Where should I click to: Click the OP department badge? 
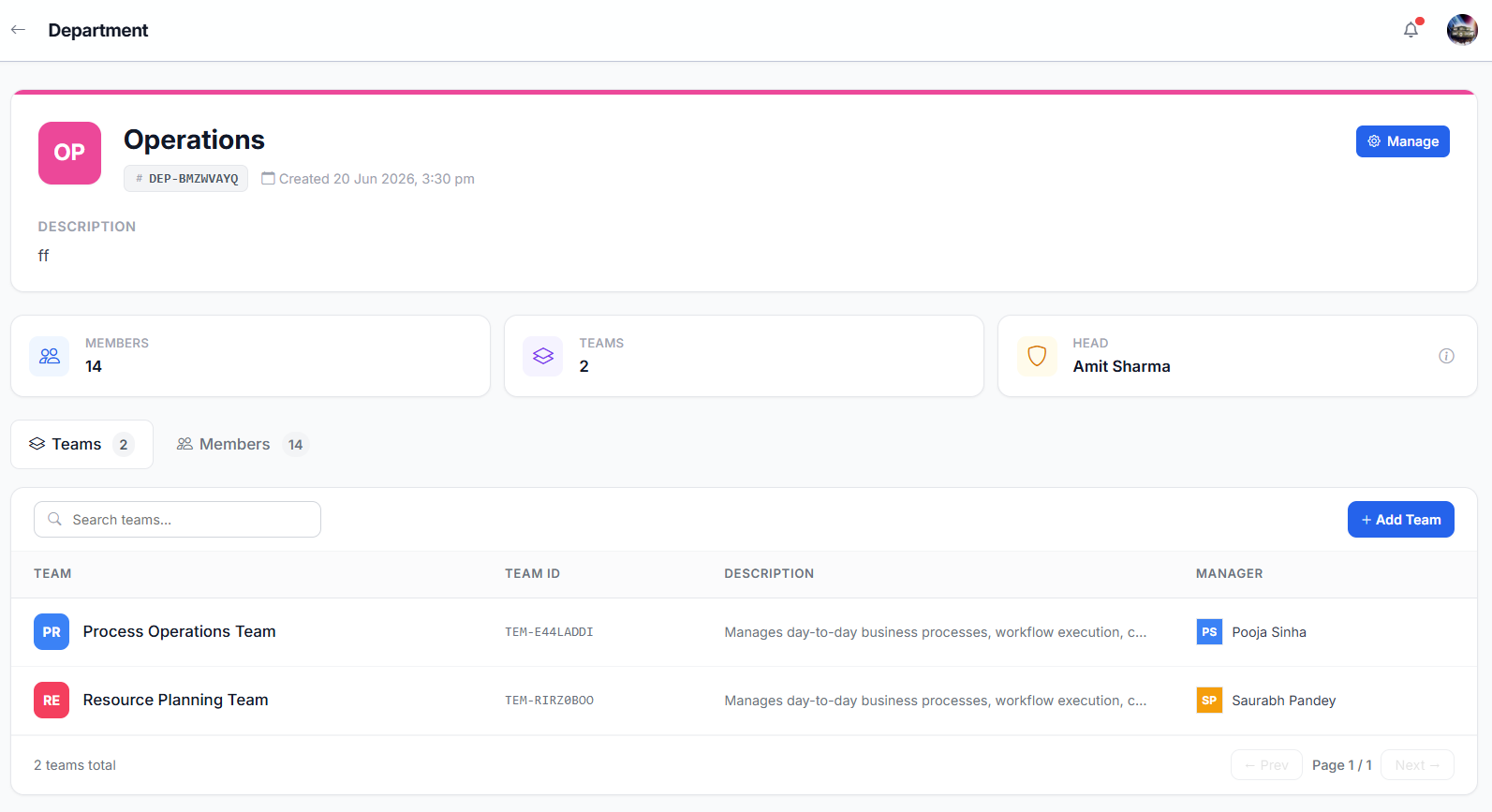pyautogui.click(x=69, y=153)
